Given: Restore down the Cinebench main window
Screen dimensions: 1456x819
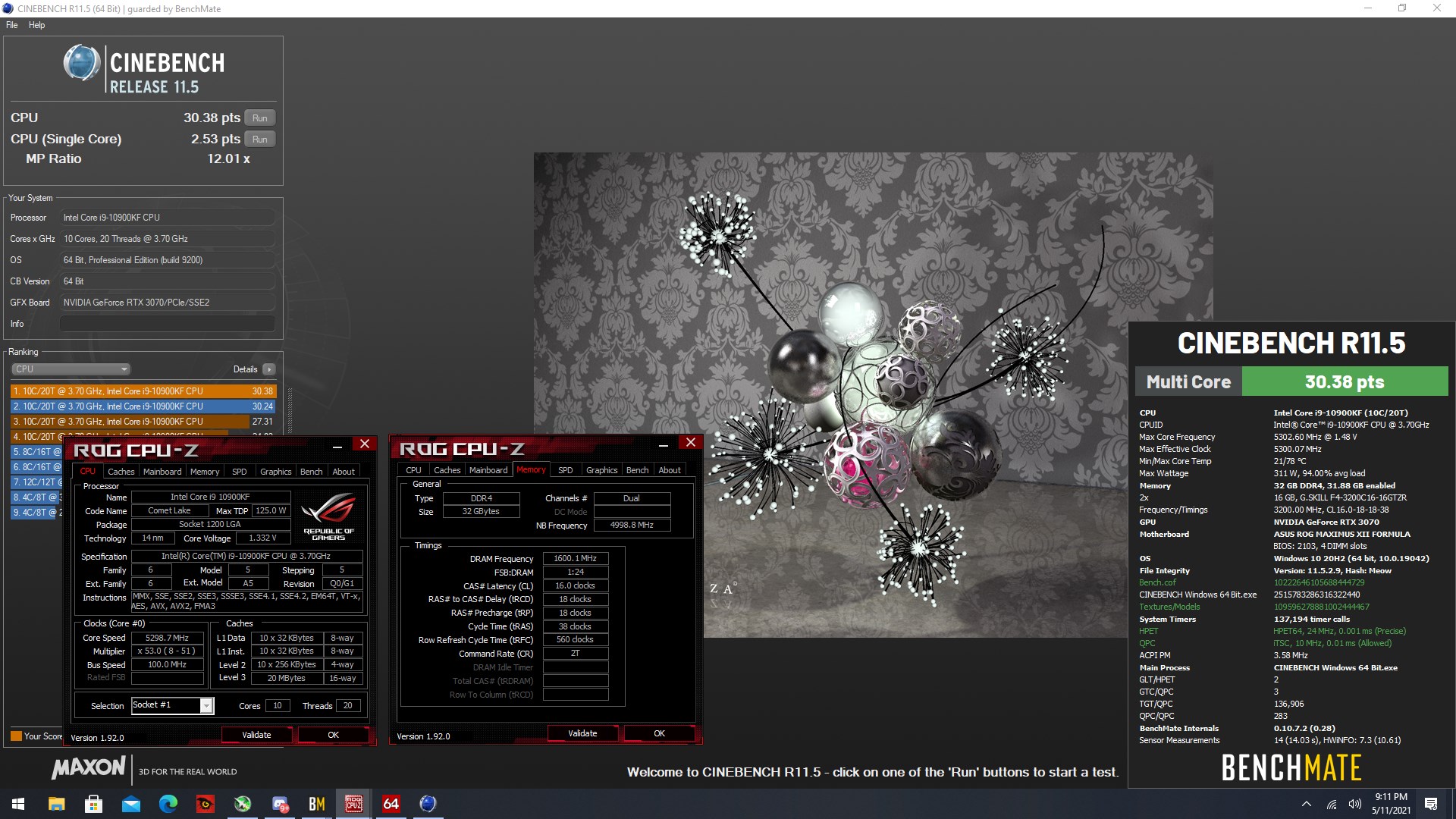Looking at the screenshot, I should pos(1402,8).
